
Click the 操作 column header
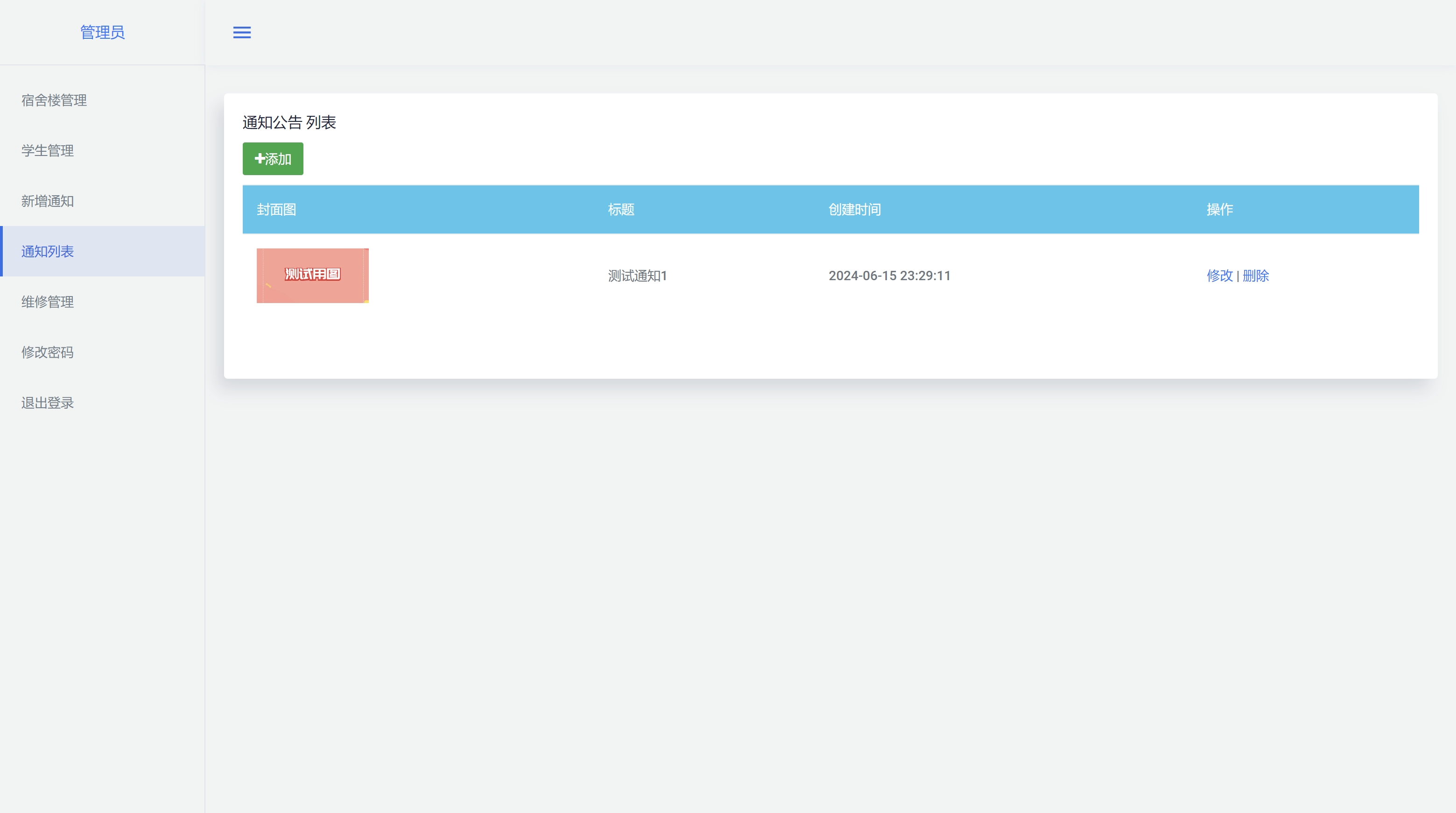pyautogui.click(x=1219, y=209)
